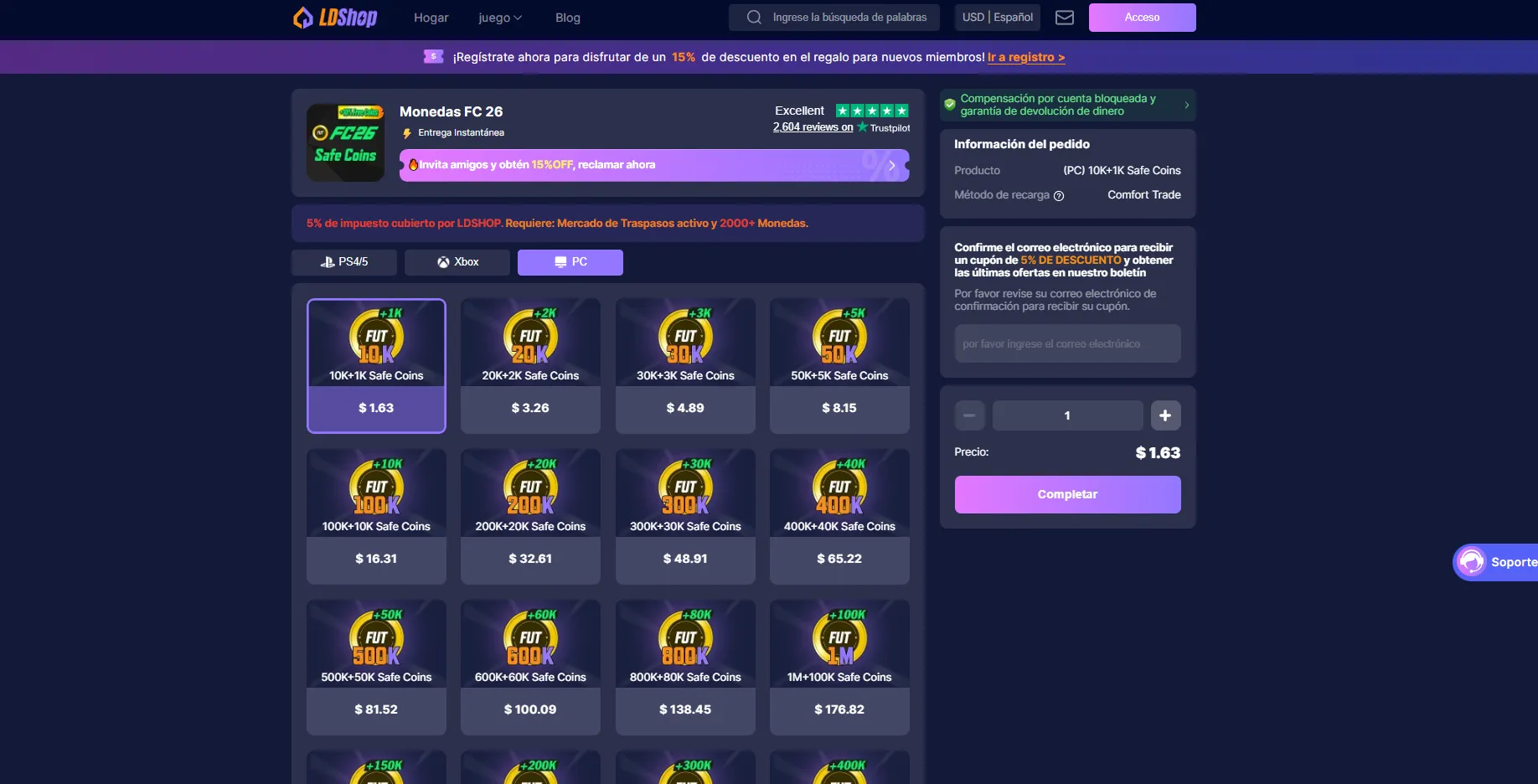This screenshot has width=1538, height=784.
Task: Click the Completar button
Action: click(1068, 494)
